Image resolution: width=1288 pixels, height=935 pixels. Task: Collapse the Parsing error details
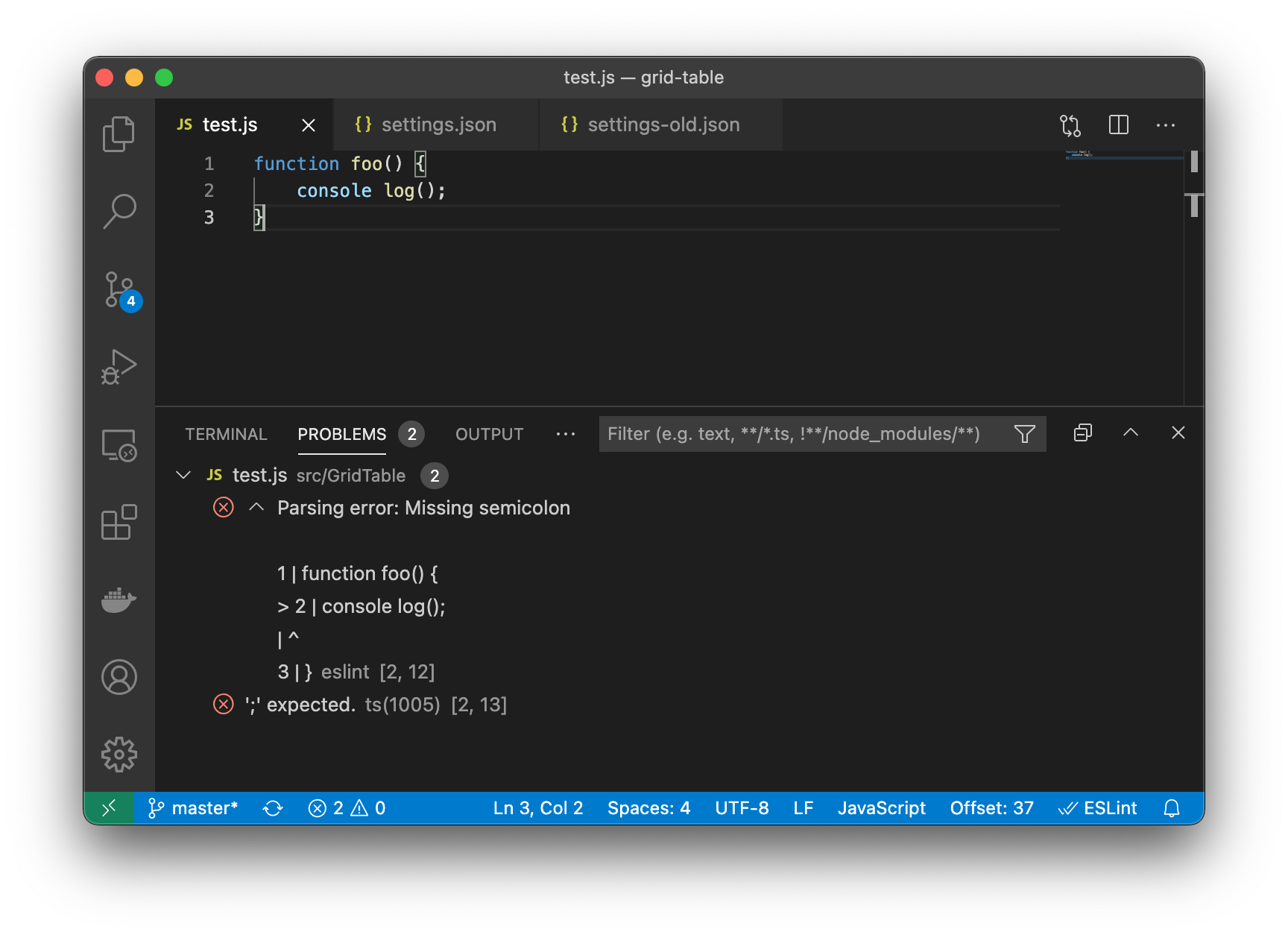click(x=257, y=507)
